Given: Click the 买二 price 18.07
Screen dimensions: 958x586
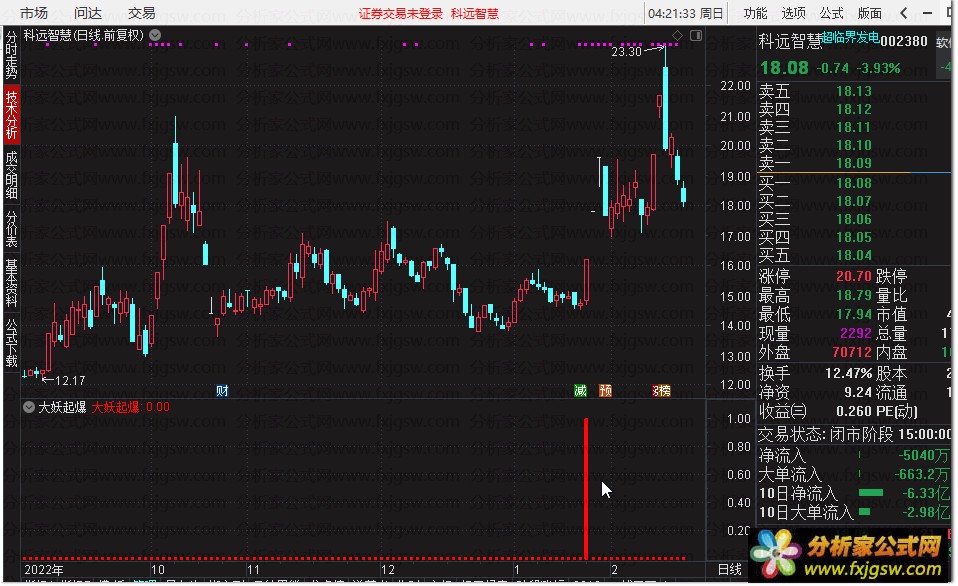Looking at the screenshot, I should (854, 201).
